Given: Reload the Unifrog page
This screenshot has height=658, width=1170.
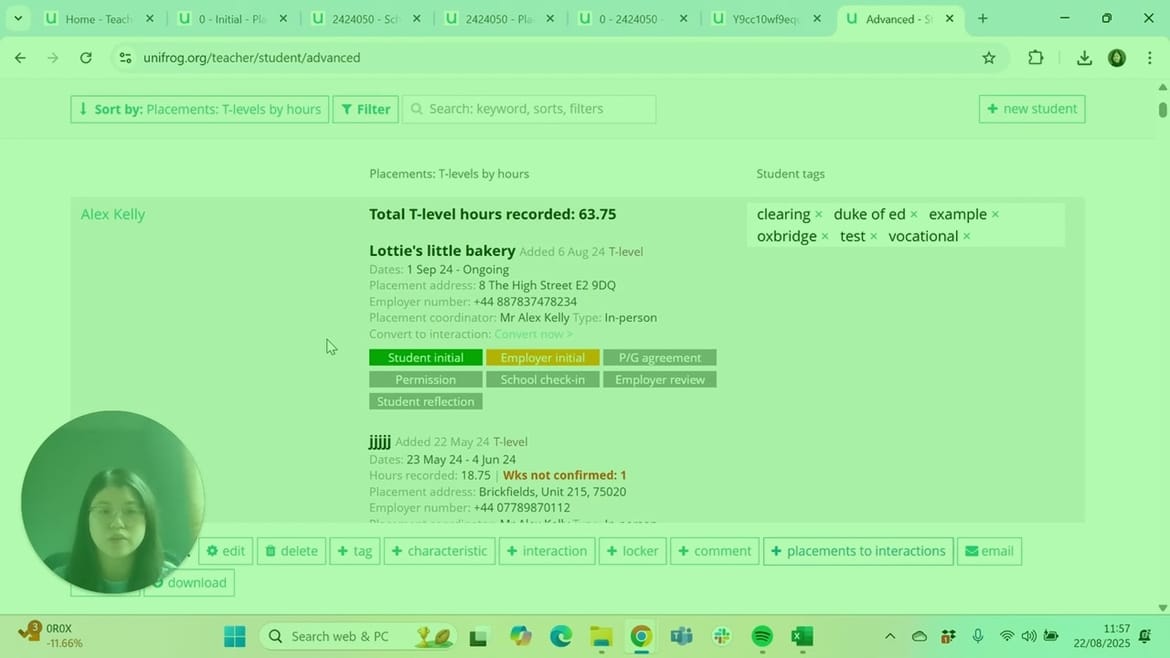Looking at the screenshot, I should (86, 58).
